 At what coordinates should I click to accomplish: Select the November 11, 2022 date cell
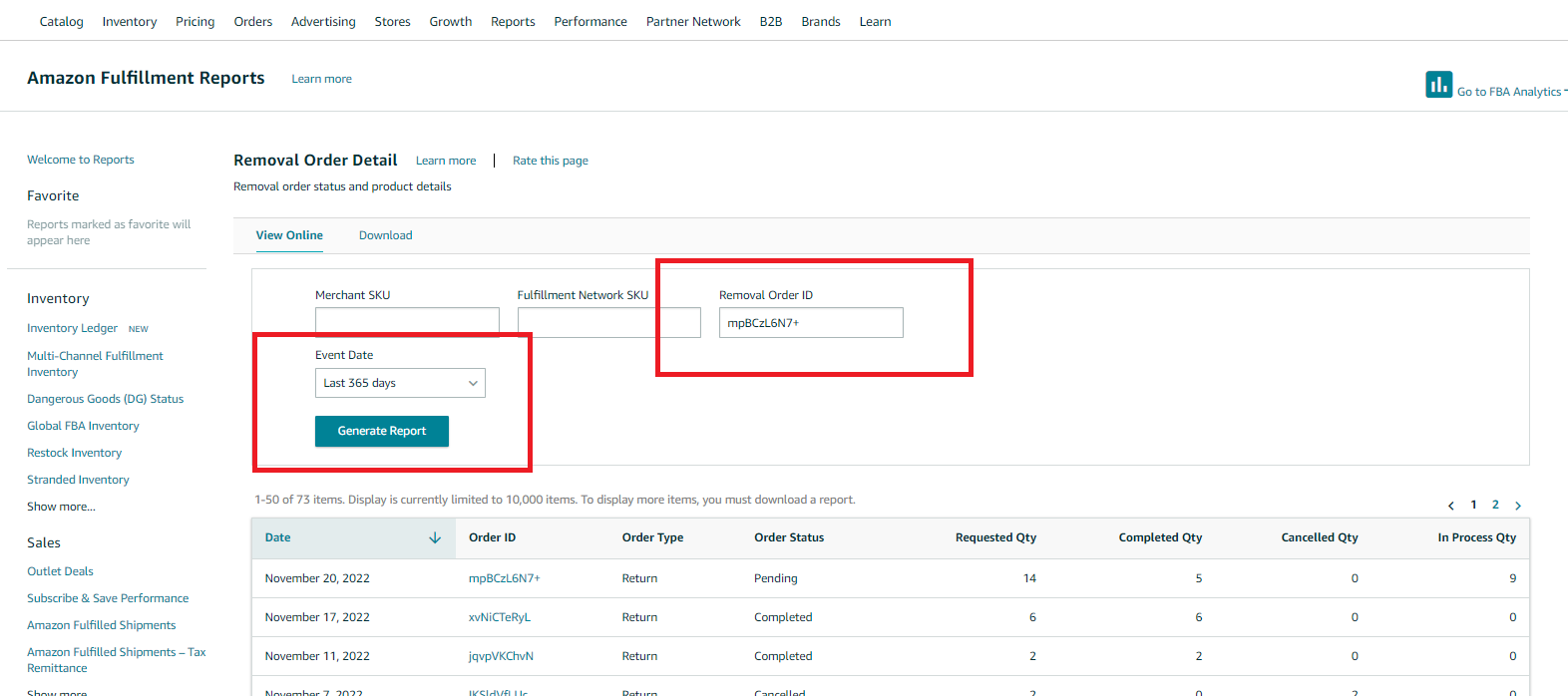coord(317,656)
